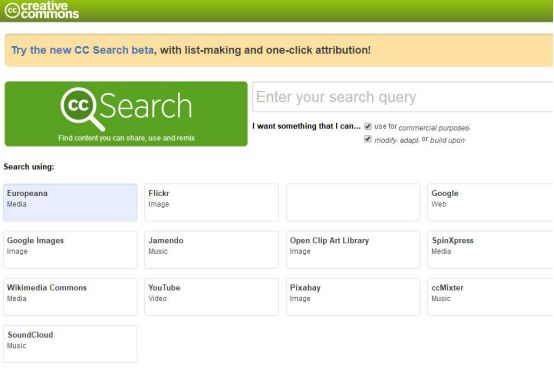Choose Google Web search source
554x376 pixels.
click(490, 202)
